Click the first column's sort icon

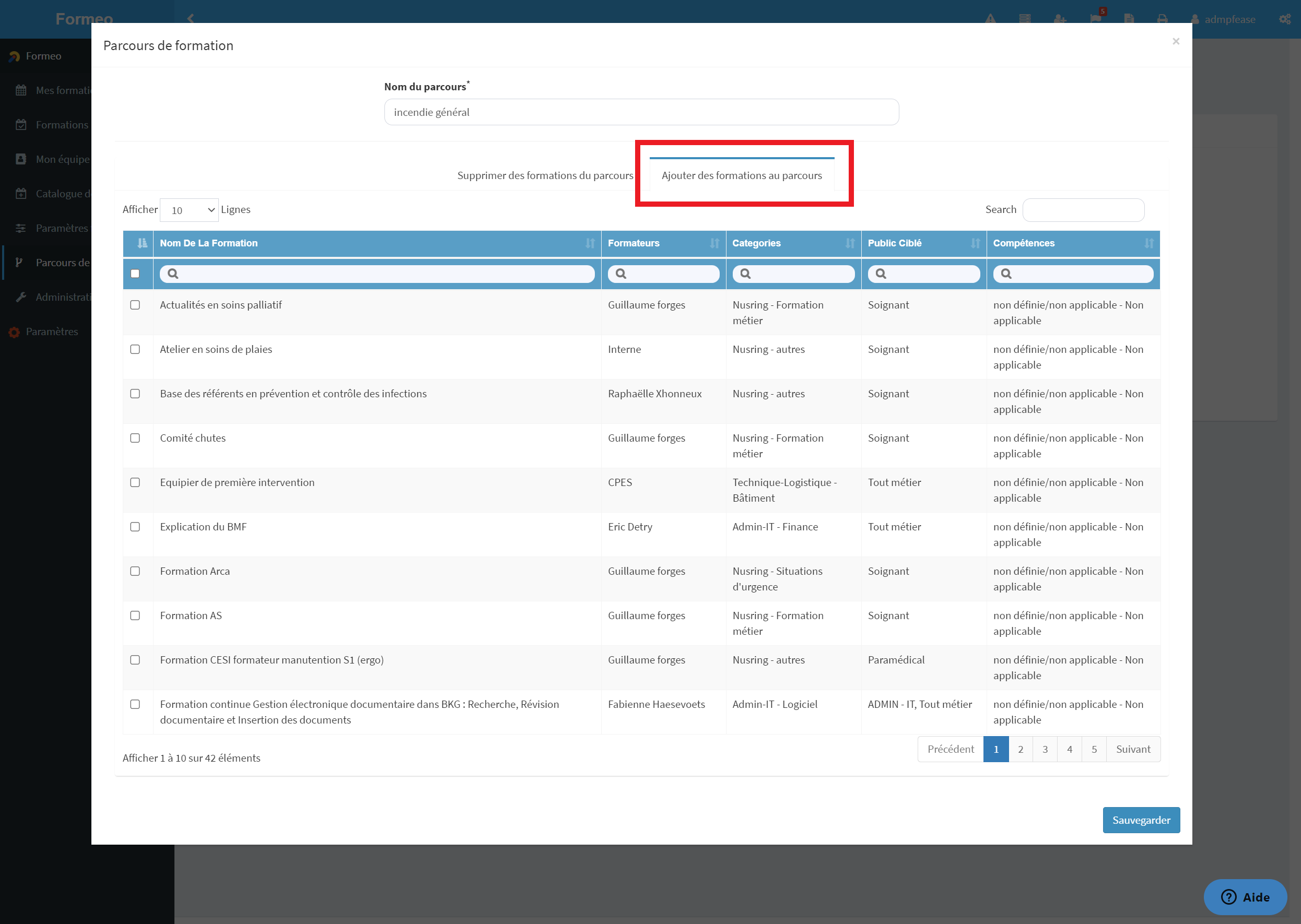[x=142, y=243]
